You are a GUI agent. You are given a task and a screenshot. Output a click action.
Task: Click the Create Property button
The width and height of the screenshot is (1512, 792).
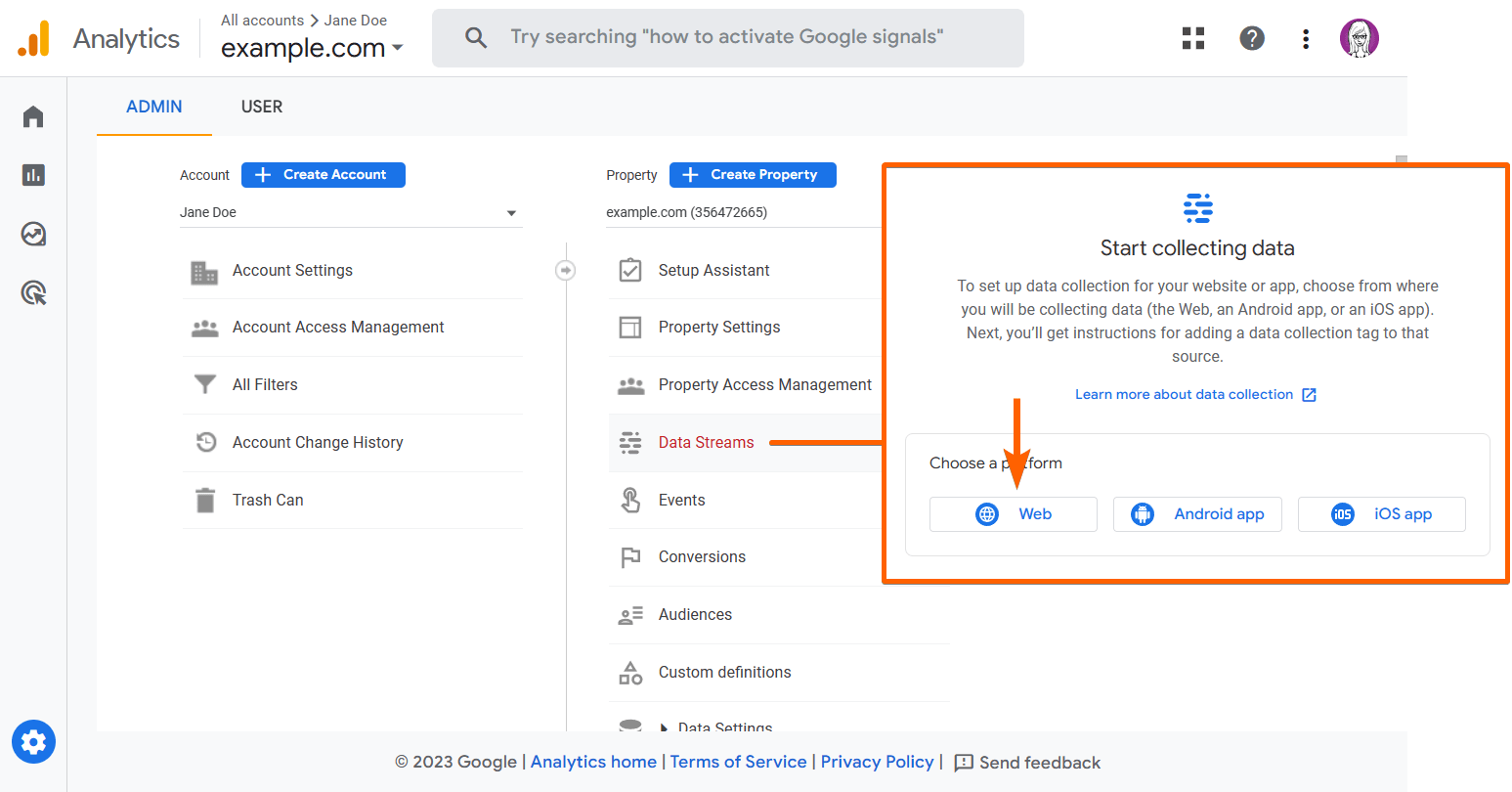[x=753, y=175]
